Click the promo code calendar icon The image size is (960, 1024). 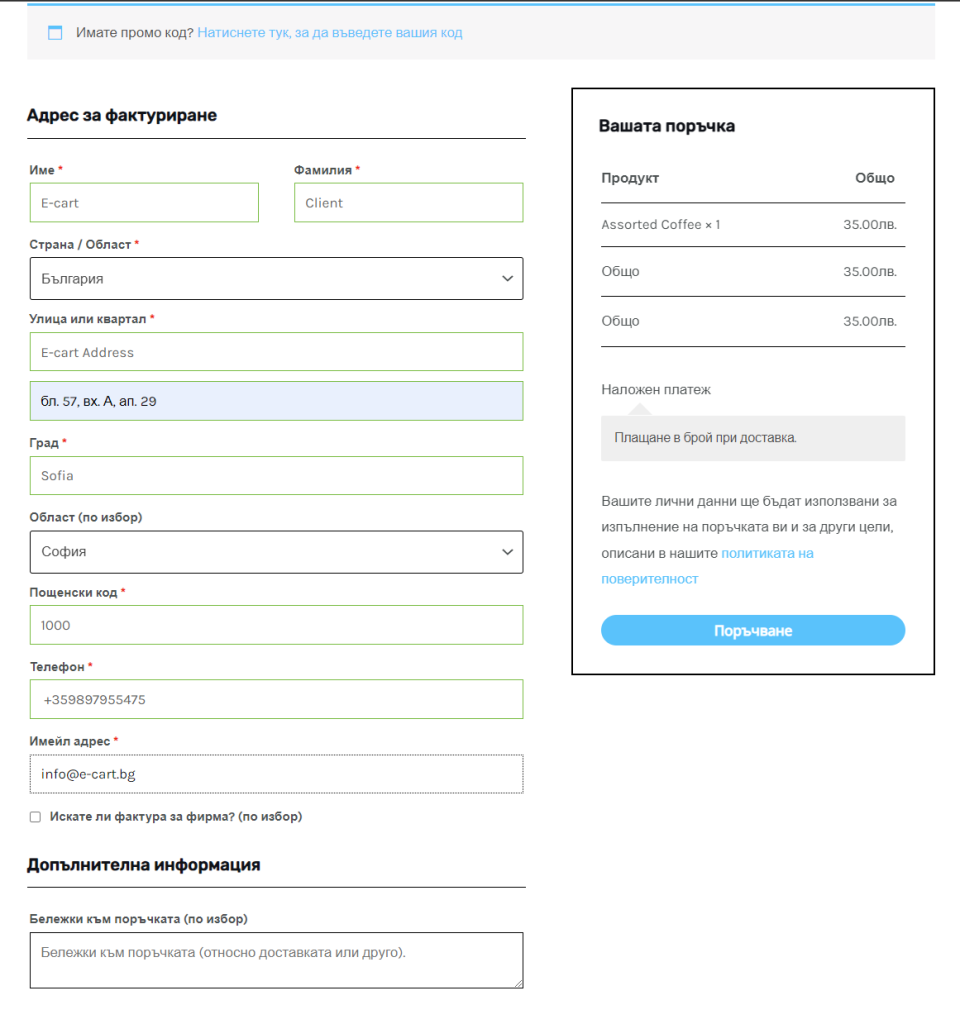(55, 33)
